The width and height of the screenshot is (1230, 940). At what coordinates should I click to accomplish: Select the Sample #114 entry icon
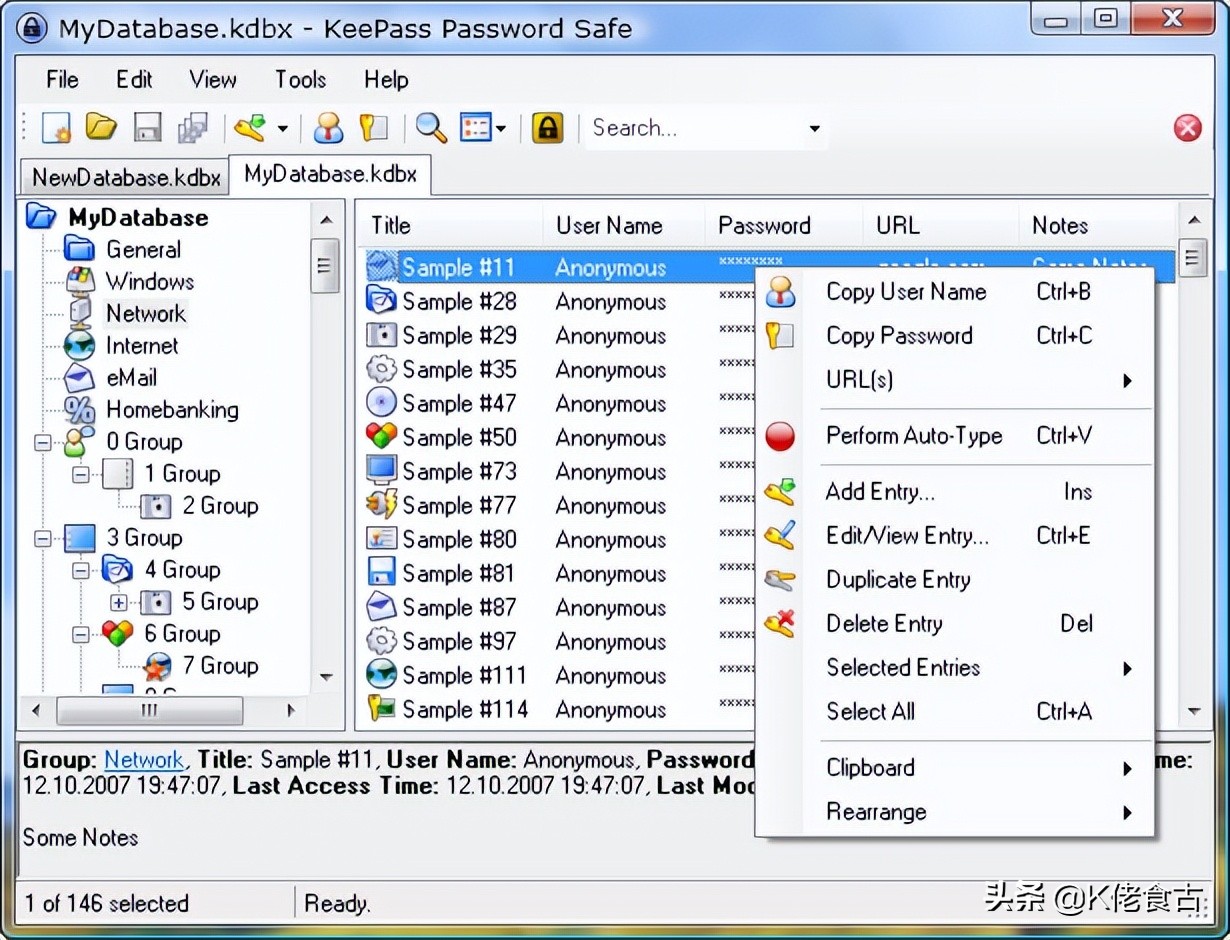tap(382, 709)
